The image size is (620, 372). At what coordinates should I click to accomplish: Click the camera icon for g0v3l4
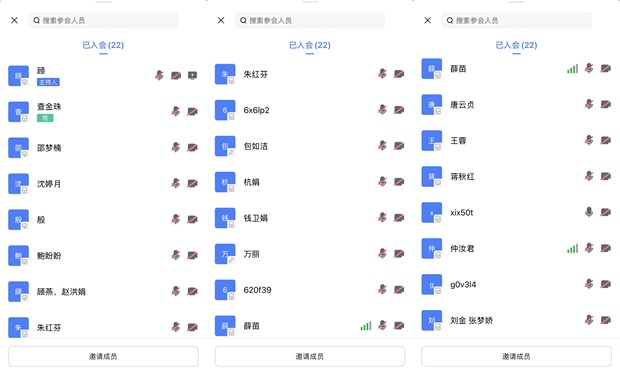point(605,284)
